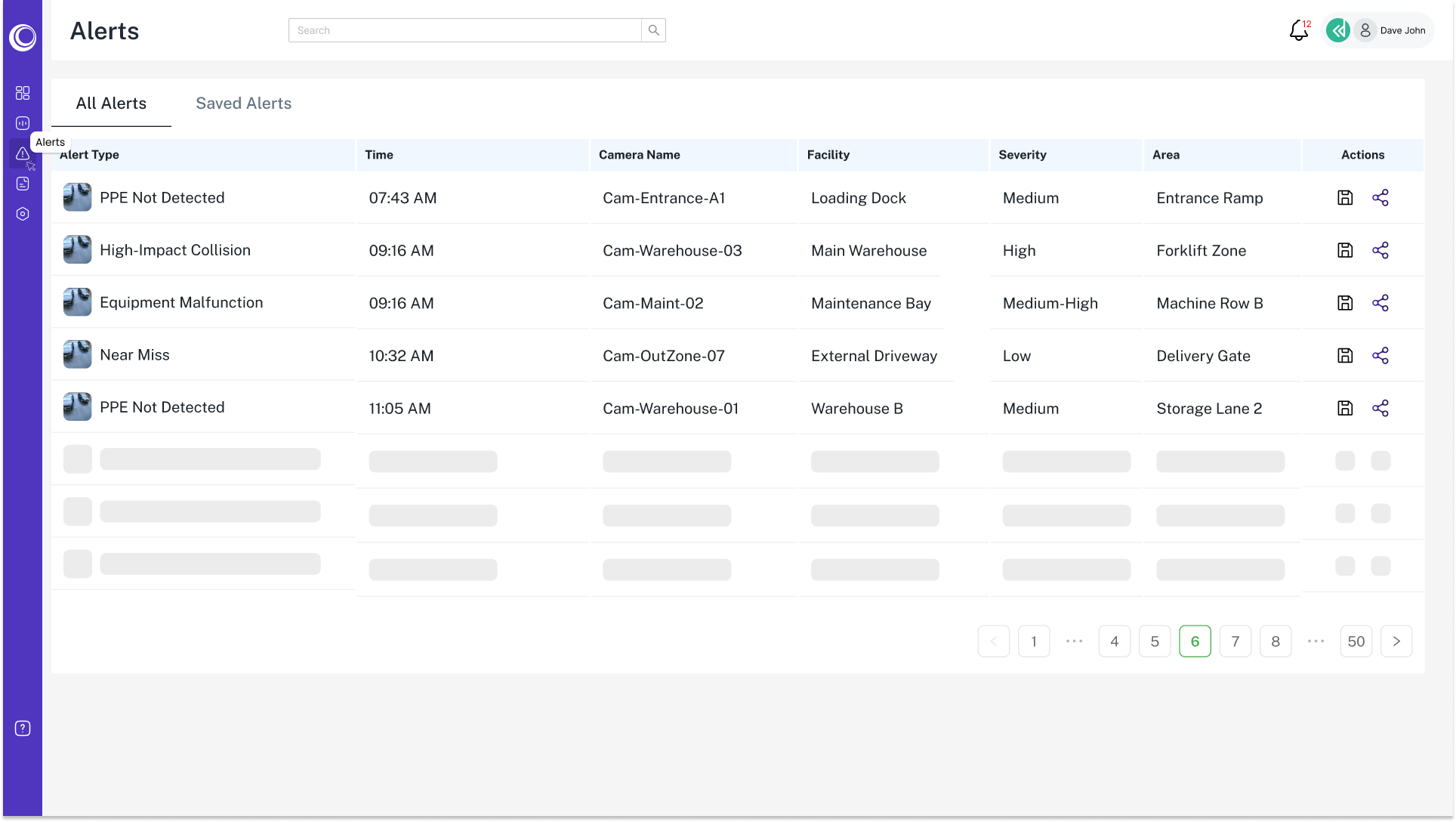Share the Near Miss alert
Image resolution: width=1456 pixels, height=822 pixels.
pyautogui.click(x=1380, y=355)
